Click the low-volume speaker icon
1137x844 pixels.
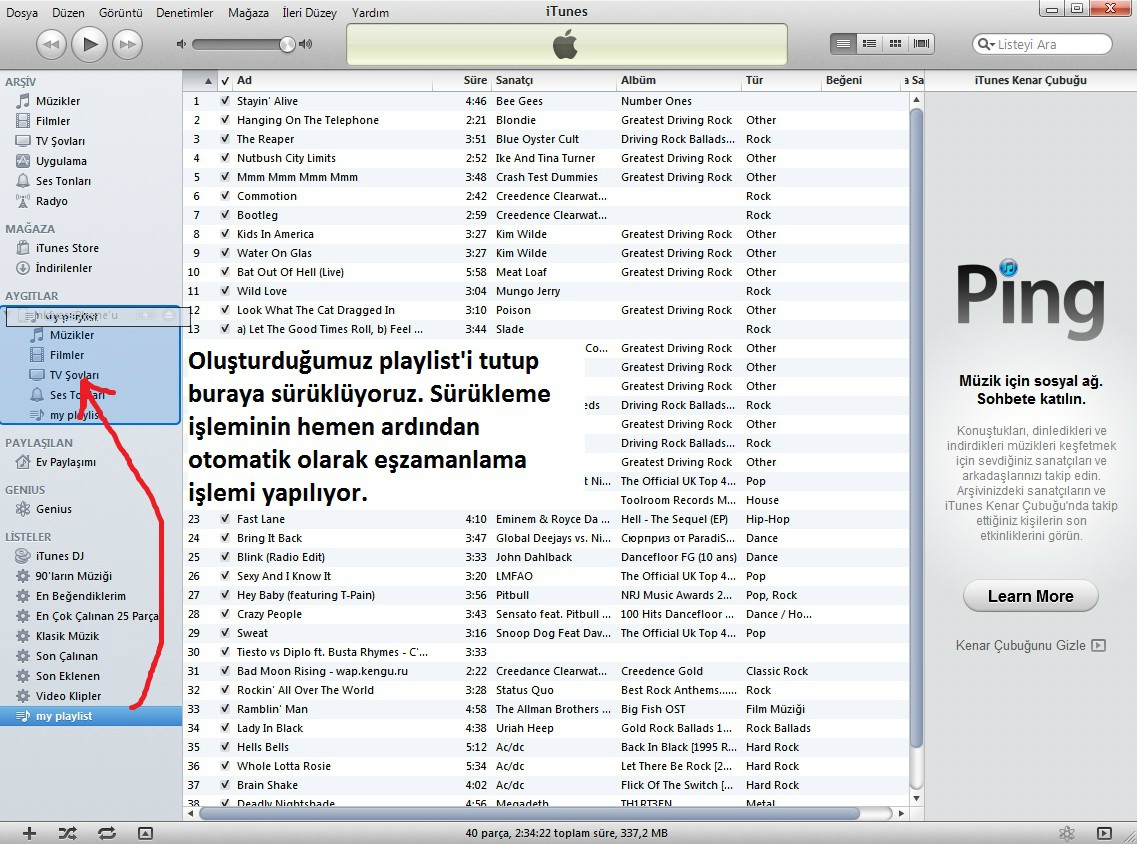click(x=181, y=44)
